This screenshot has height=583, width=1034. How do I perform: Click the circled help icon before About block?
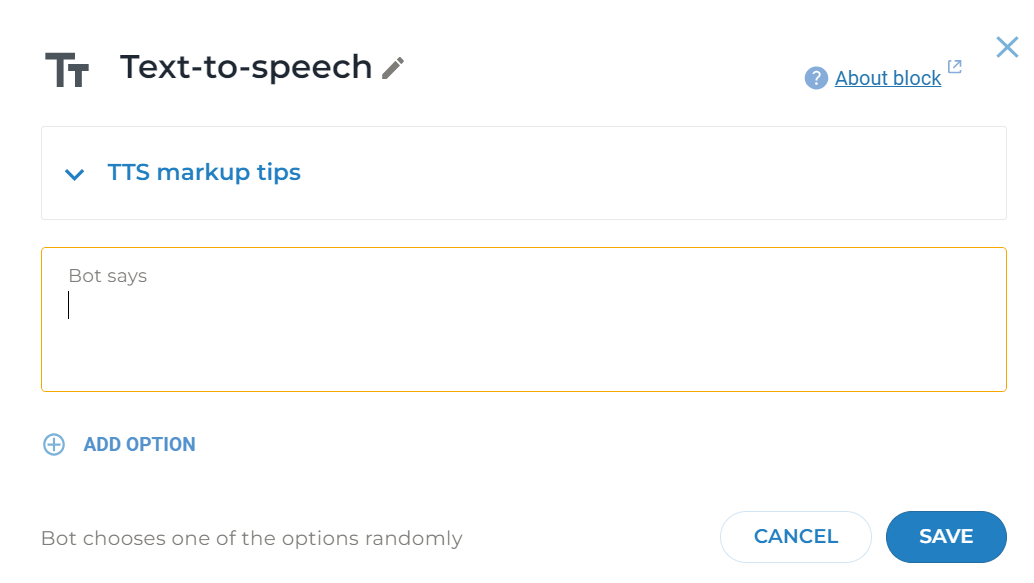[815, 78]
